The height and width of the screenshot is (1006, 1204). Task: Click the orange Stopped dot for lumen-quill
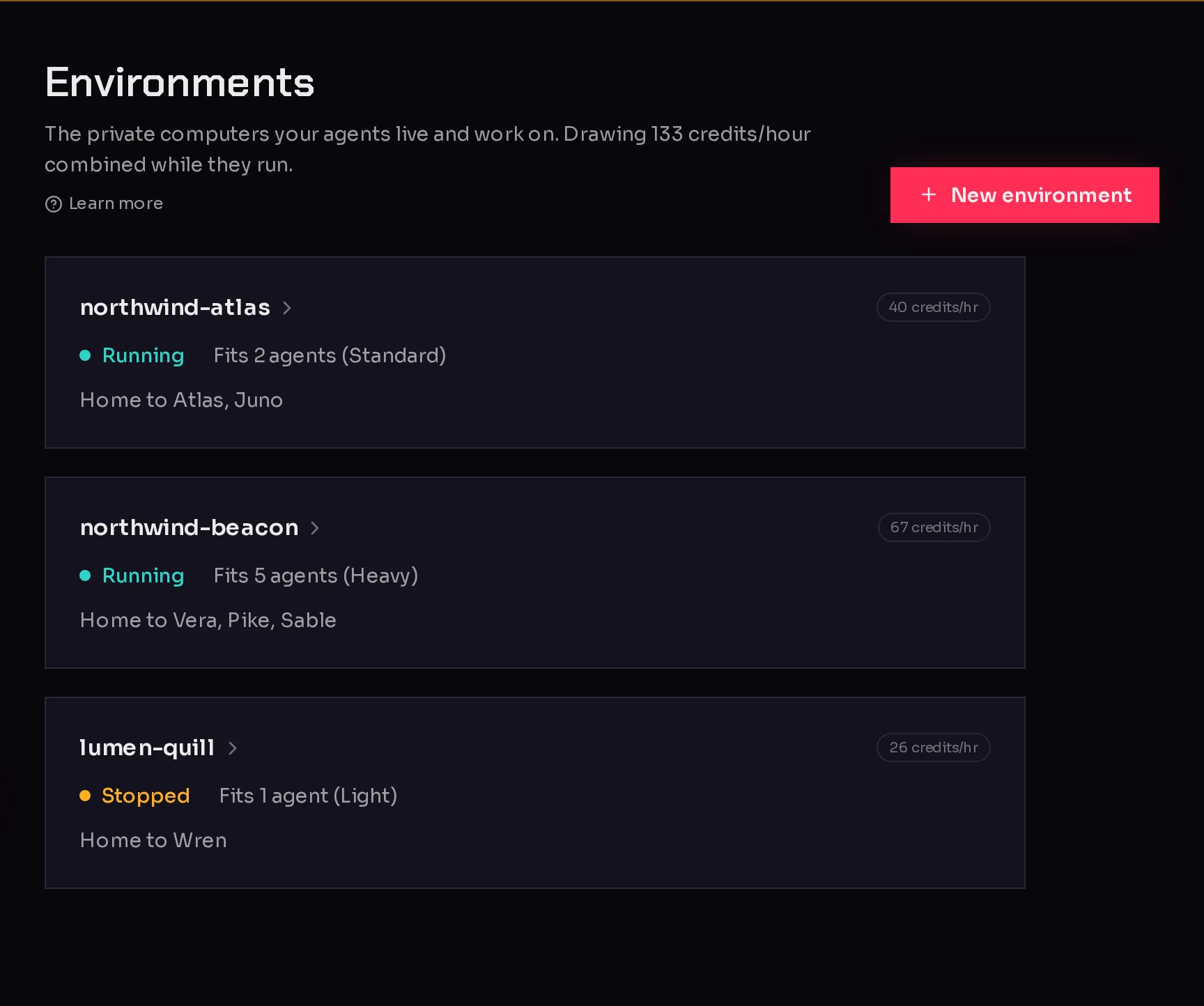85,796
